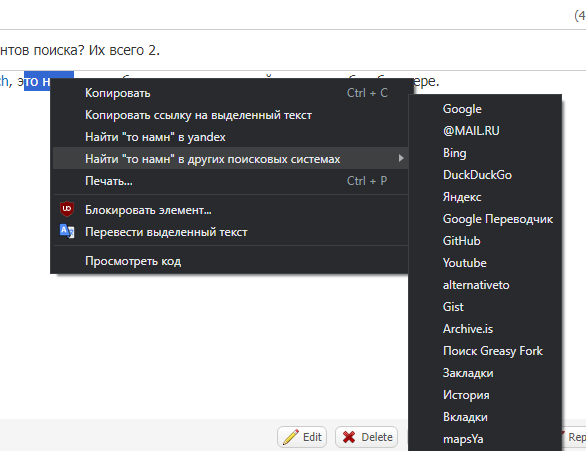Click pencil icon on Edit button
Image resolution: width=586 pixels, height=451 pixels.
point(291,437)
